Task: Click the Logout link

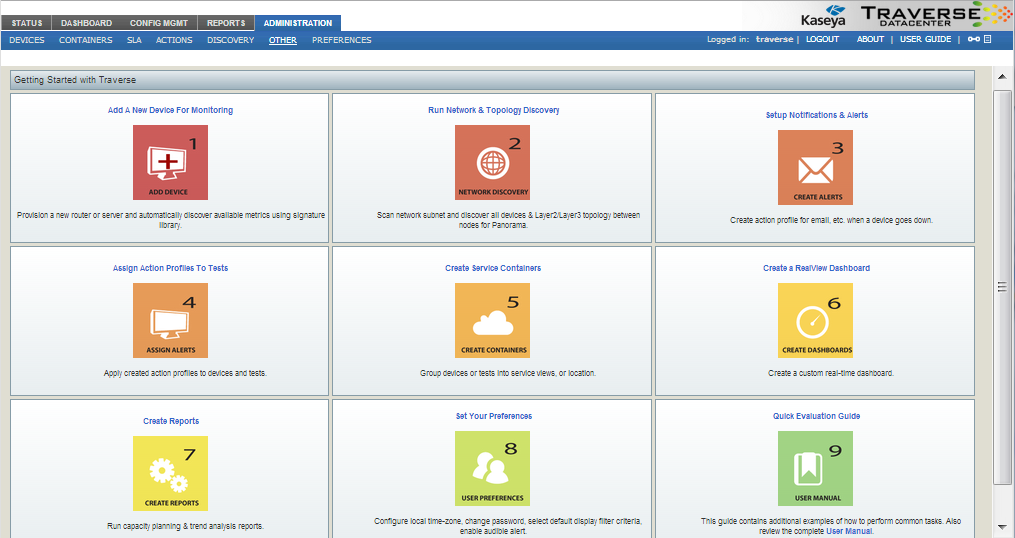Action: 822,40
